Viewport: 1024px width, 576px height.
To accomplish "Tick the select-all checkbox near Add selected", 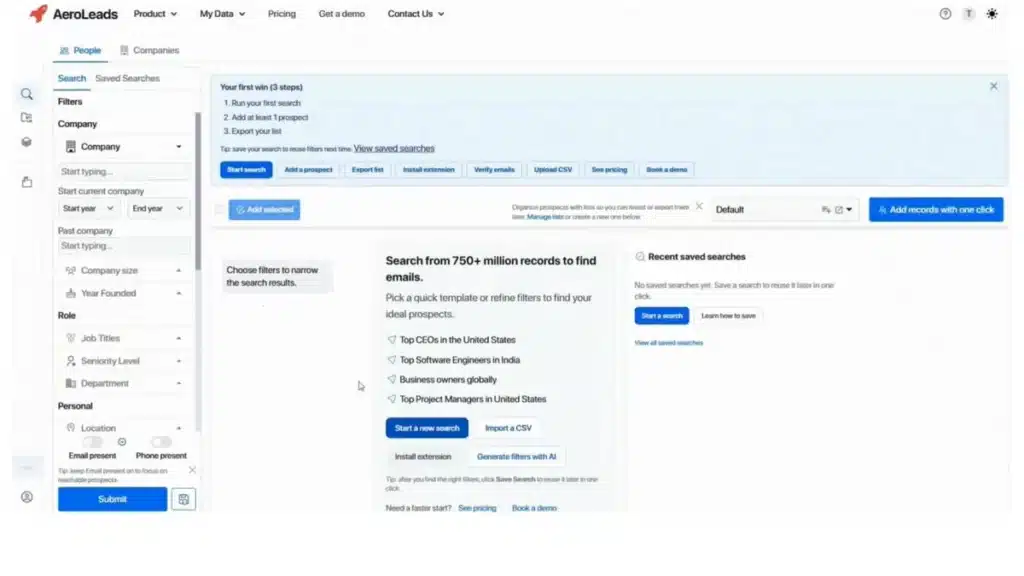I will click(219, 210).
